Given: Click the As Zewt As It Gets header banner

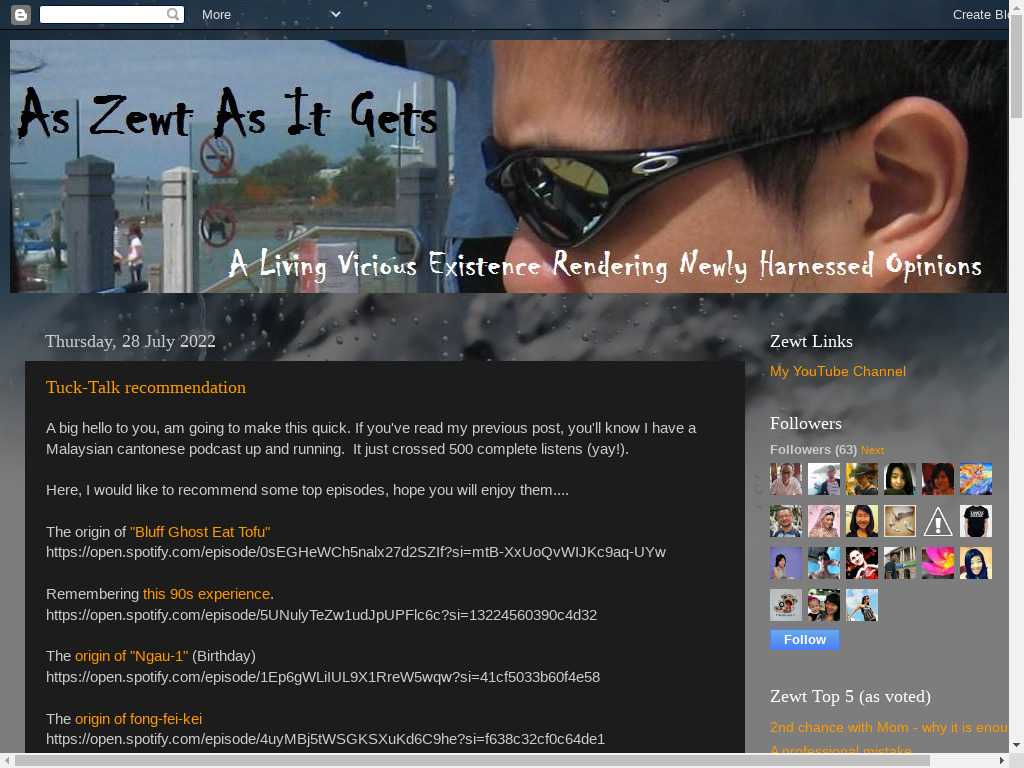Looking at the screenshot, I should [509, 167].
